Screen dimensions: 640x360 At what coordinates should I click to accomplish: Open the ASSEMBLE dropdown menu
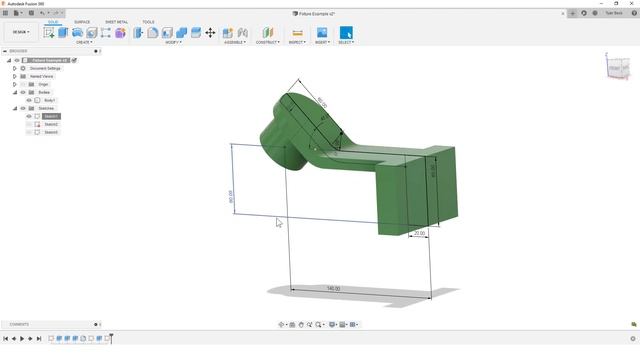pos(235,42)
